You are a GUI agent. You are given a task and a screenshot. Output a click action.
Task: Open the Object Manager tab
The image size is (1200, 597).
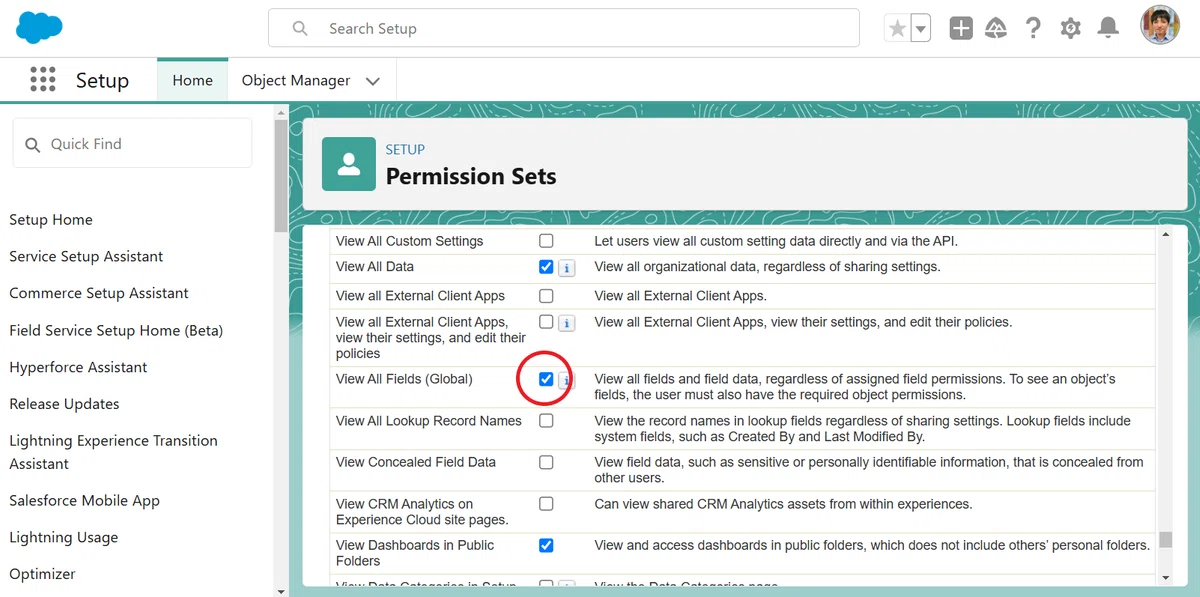click(296, 80)
